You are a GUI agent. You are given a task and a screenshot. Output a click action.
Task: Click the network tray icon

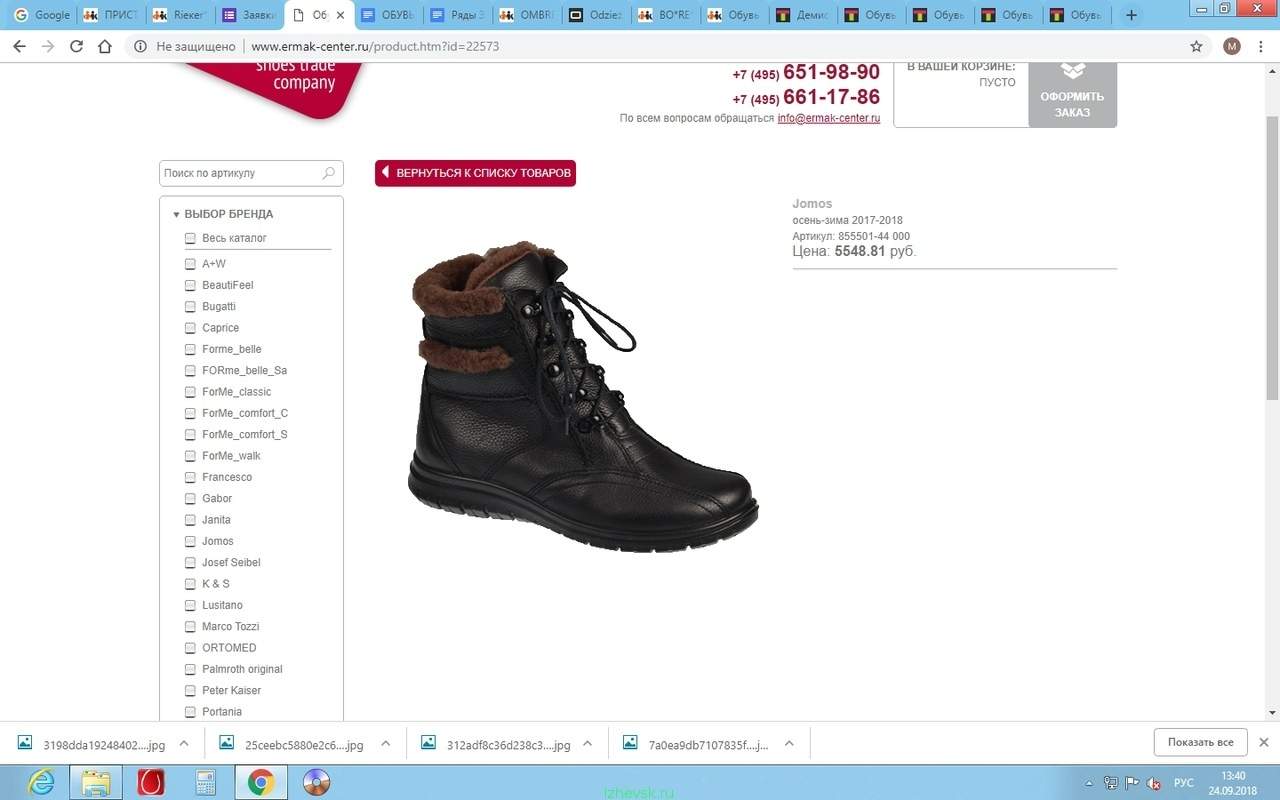point(1111,783)
